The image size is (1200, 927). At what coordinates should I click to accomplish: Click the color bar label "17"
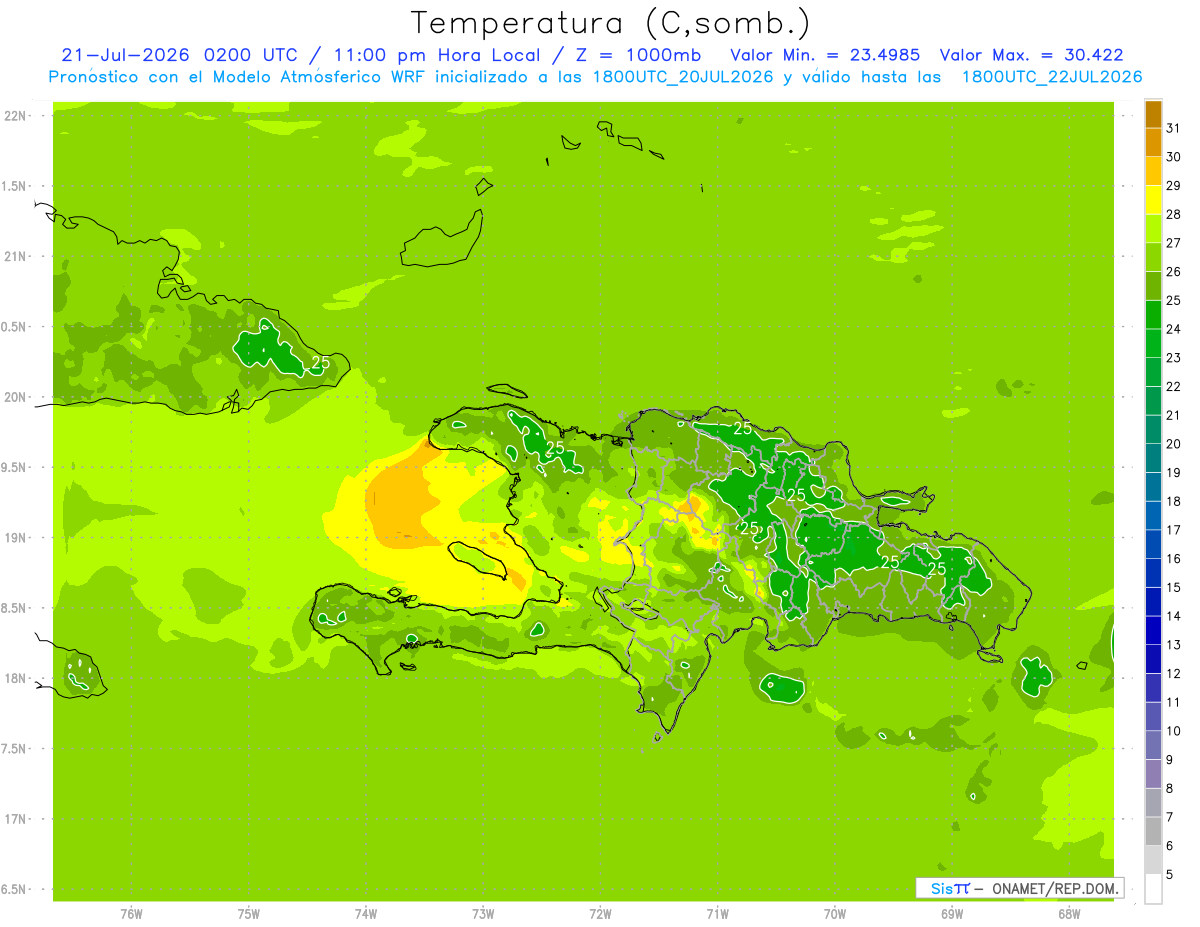tap(1173, 530)
